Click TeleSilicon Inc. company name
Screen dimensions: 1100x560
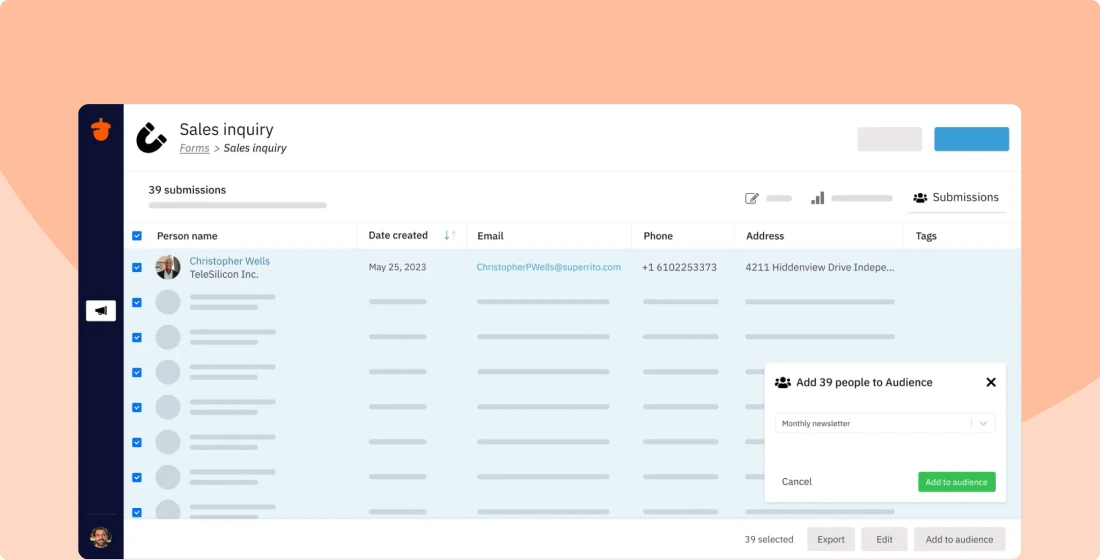pyautogui.click(x=224, y=274)
